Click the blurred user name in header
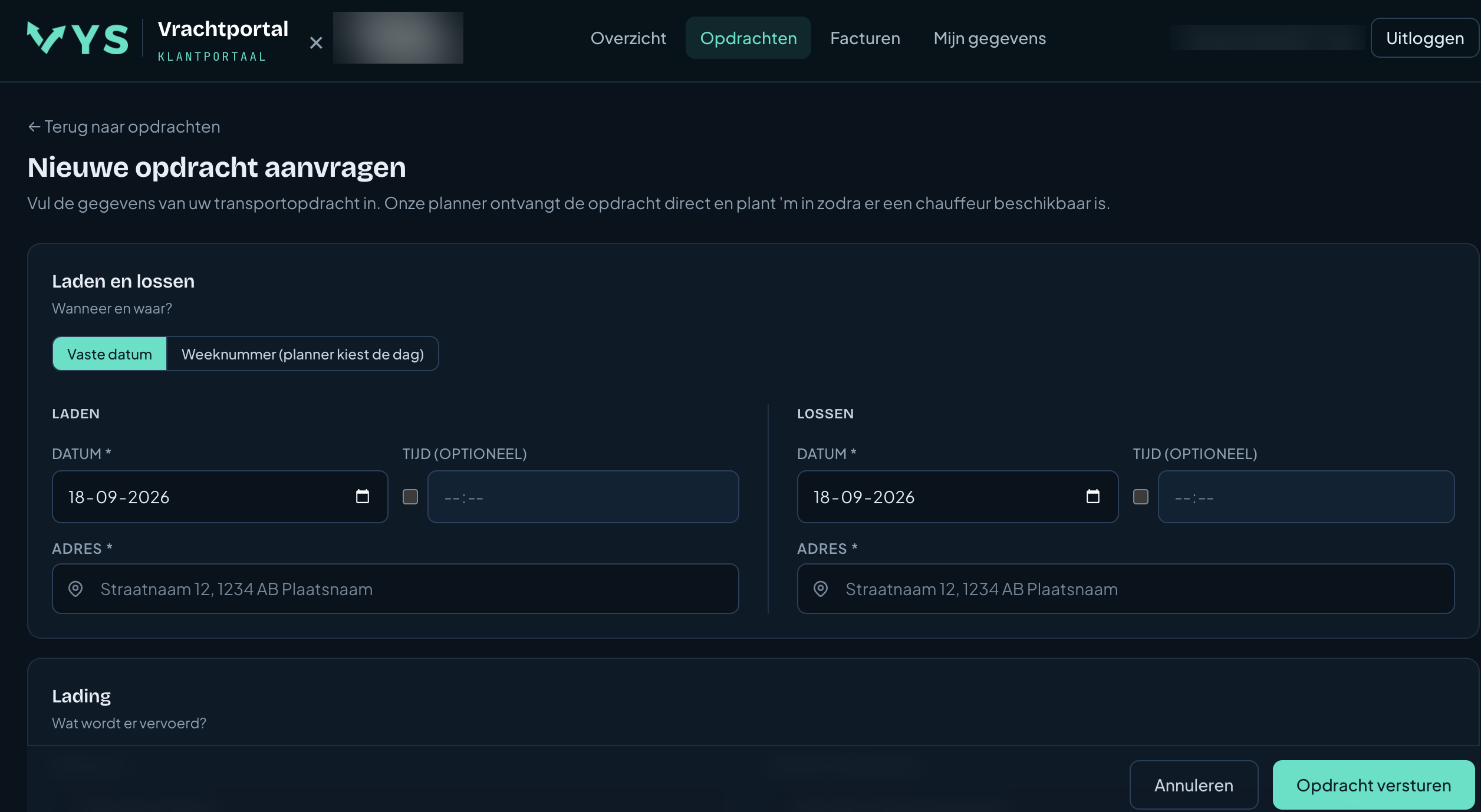 pos(1268,38)
